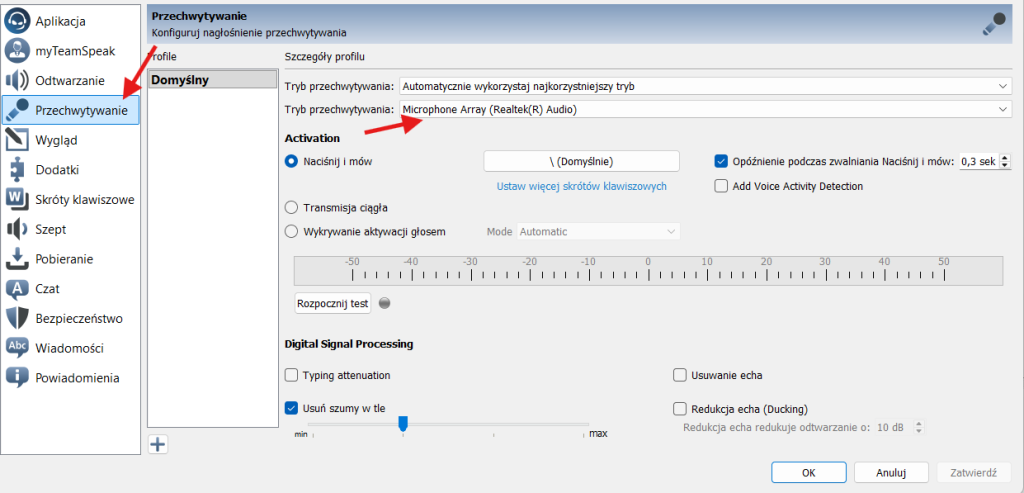Click the Powiadomienia info icon
1024x493 pixels.
[17, 378]
